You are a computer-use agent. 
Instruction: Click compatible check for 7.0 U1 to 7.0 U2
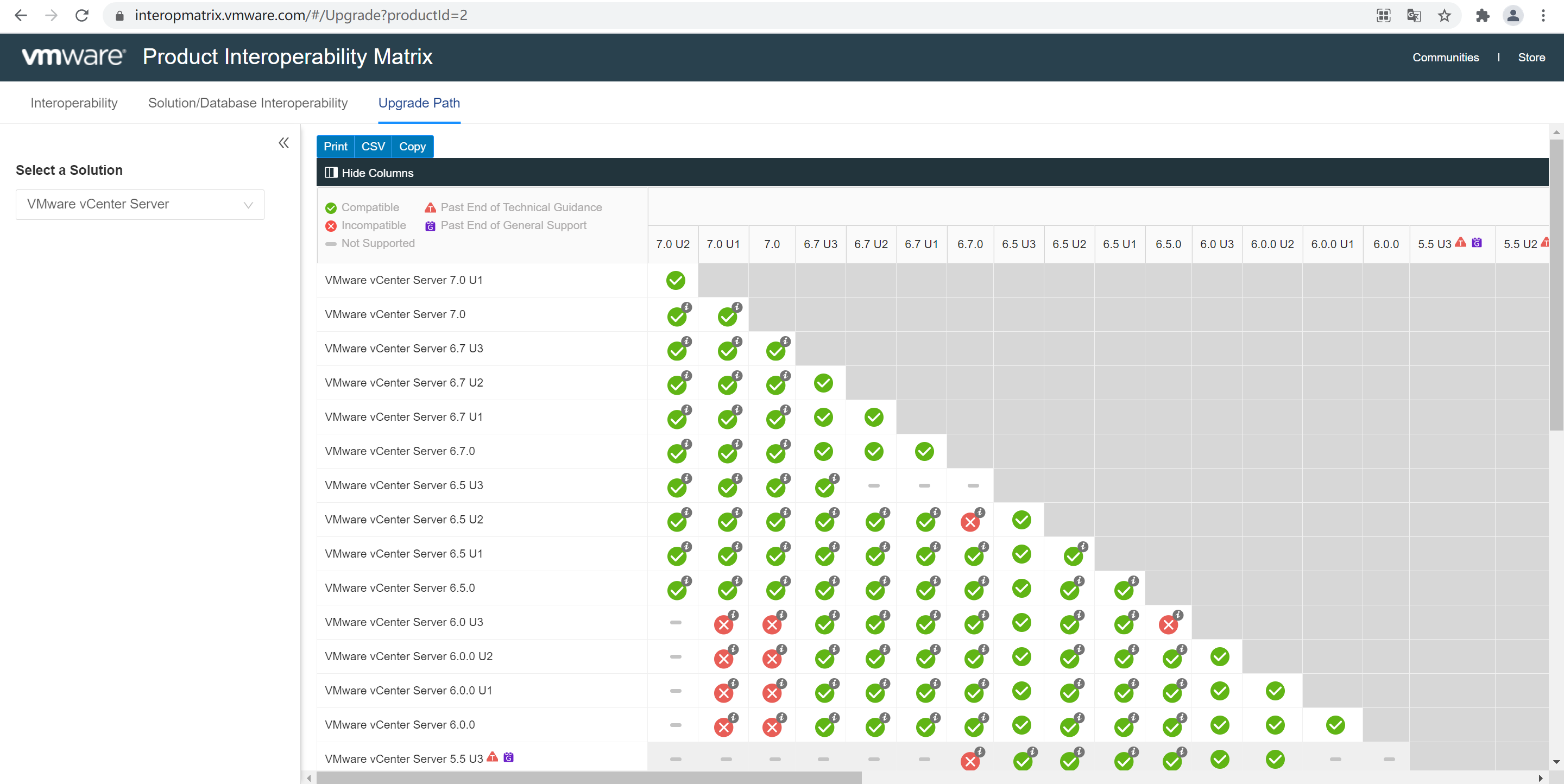click(675, 280)
